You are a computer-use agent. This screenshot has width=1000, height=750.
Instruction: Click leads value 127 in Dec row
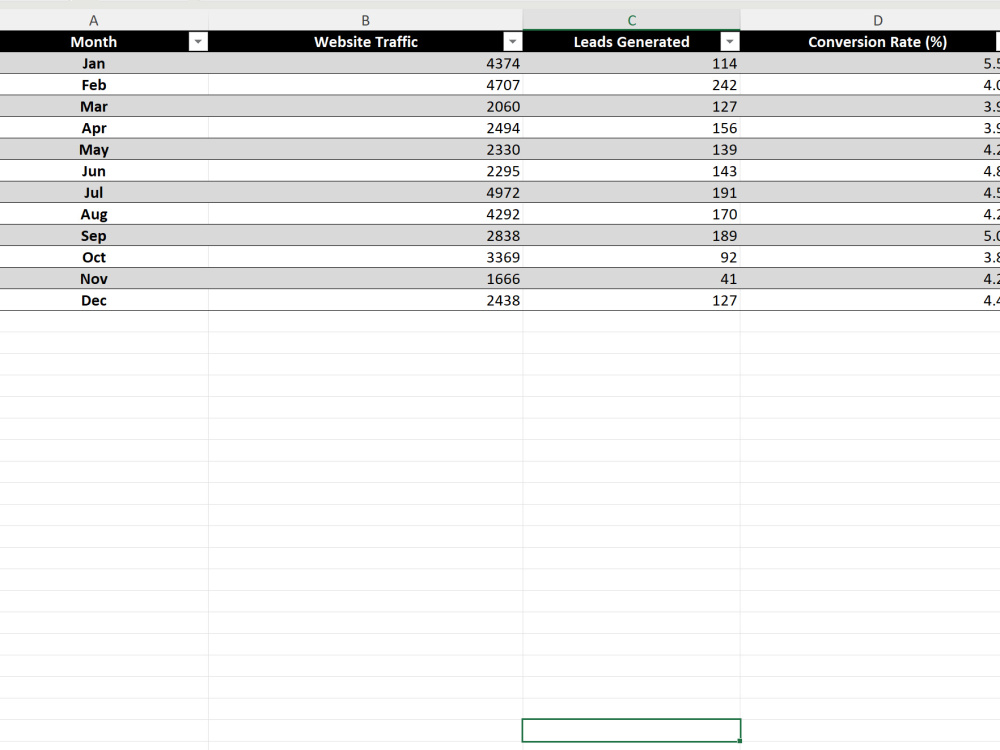pos(631,300)
